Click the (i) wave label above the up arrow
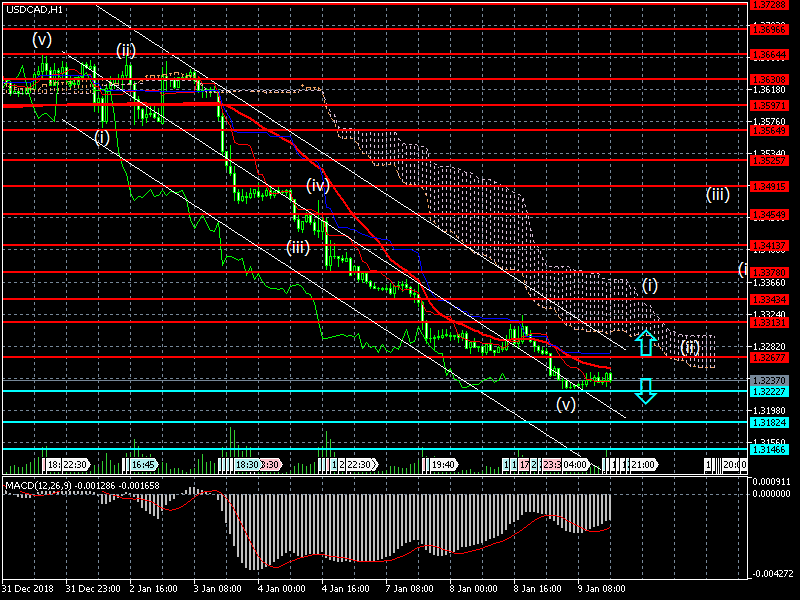Image resolution: width=800 pixels, height=600 pixels. (649, 285)
